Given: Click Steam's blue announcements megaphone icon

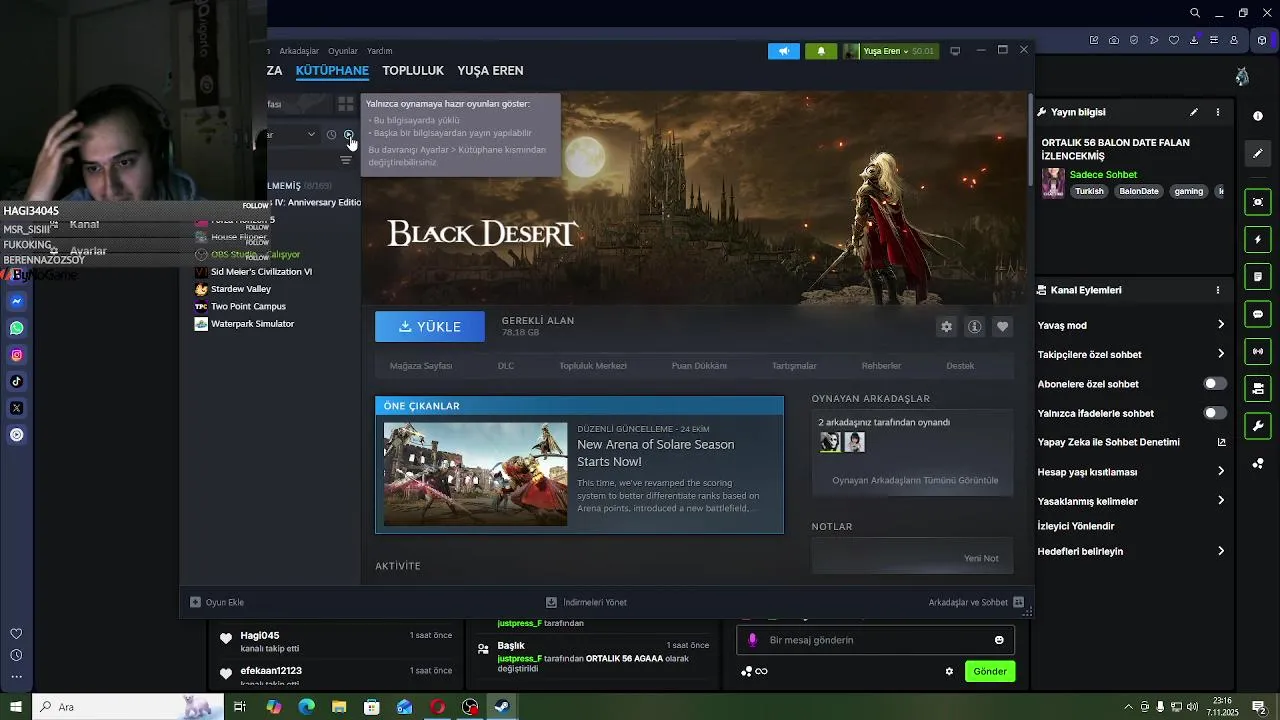Looking at the screenshot, I should (784, 51).
